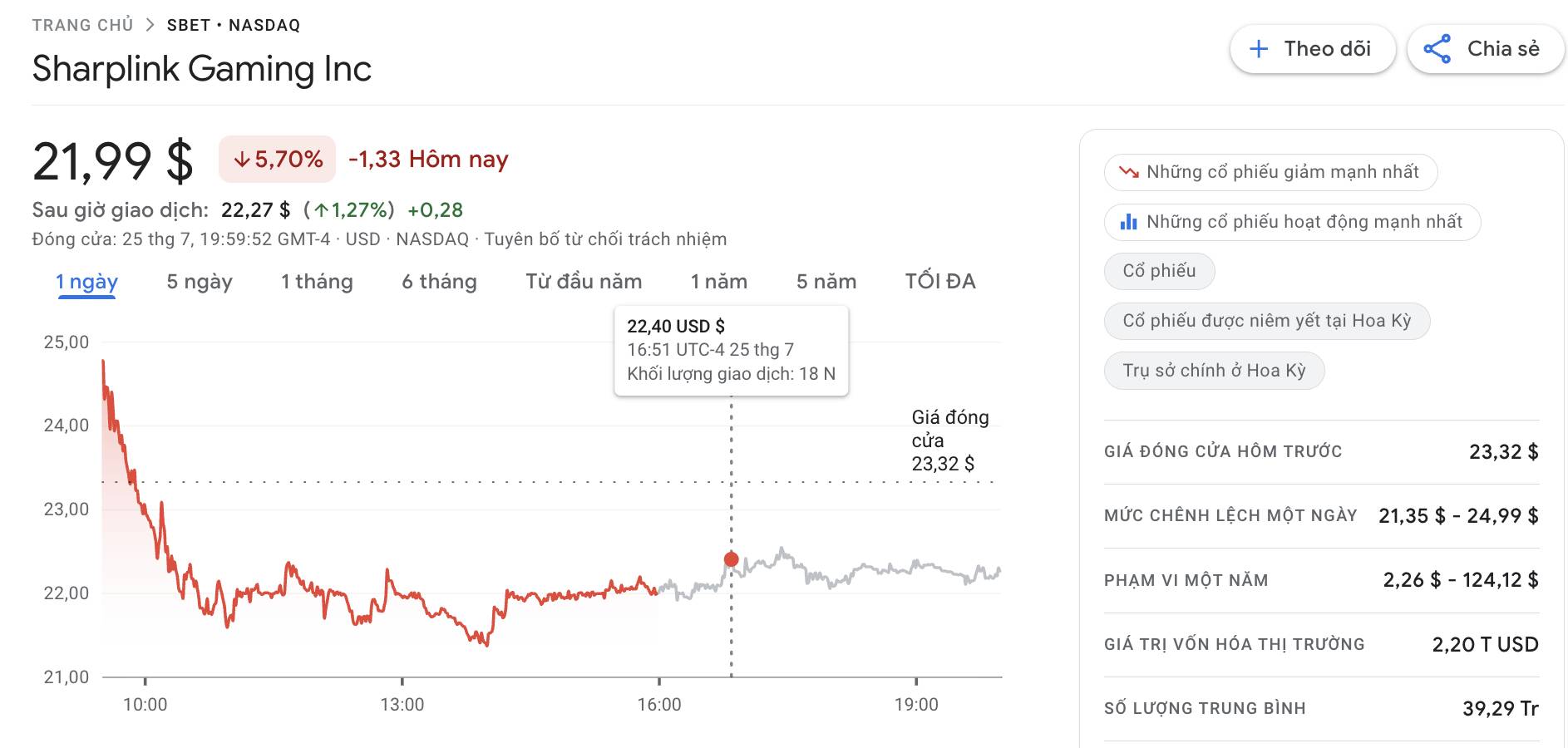Viewport: 1568px width, 748px height.
Task: Click the 23,32 $ previous close value in sidebar
Action: 1504,452
